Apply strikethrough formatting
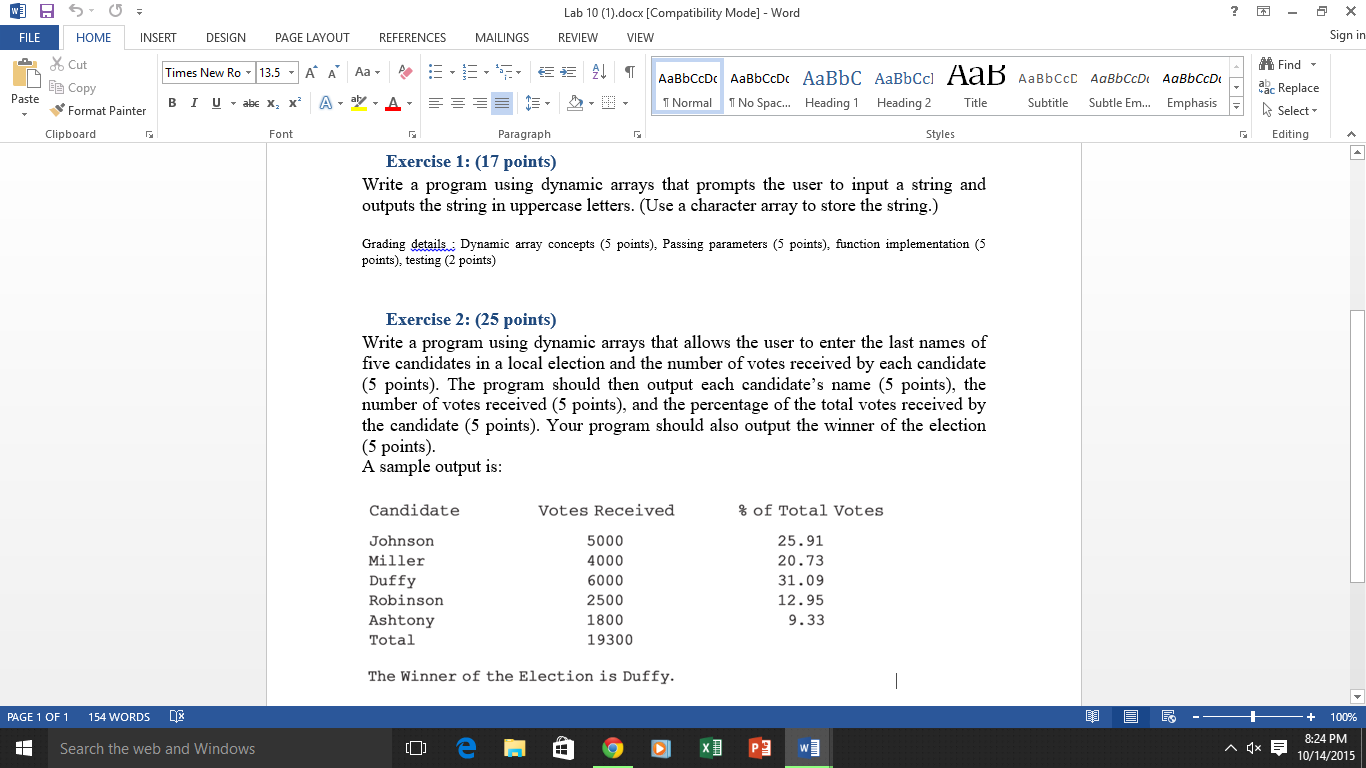1366x768 pixels. coord(252,102)
